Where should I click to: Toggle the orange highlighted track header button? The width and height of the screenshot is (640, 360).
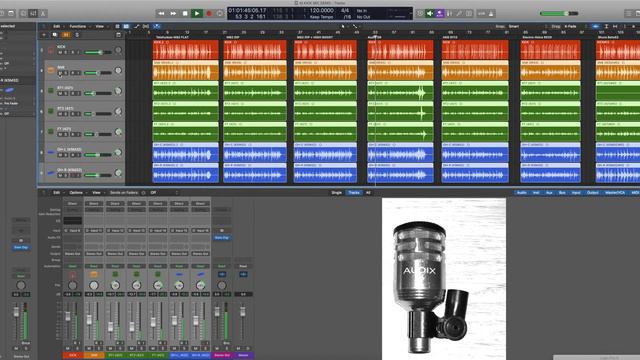click(x=66, y=35)
